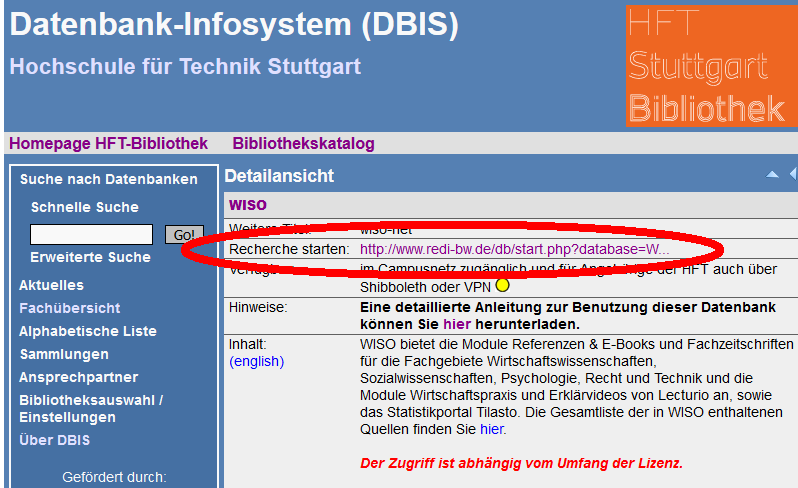
Task: Open Ansprechpartner in the sidebar
Action: coord(78,377)
